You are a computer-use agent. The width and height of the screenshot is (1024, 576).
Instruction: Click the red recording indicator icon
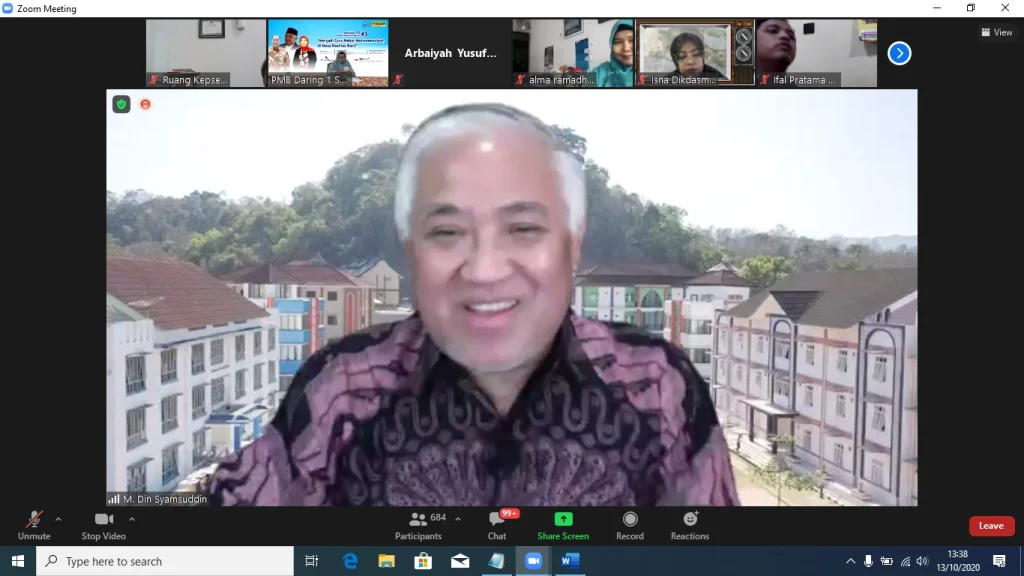point(145,104)
